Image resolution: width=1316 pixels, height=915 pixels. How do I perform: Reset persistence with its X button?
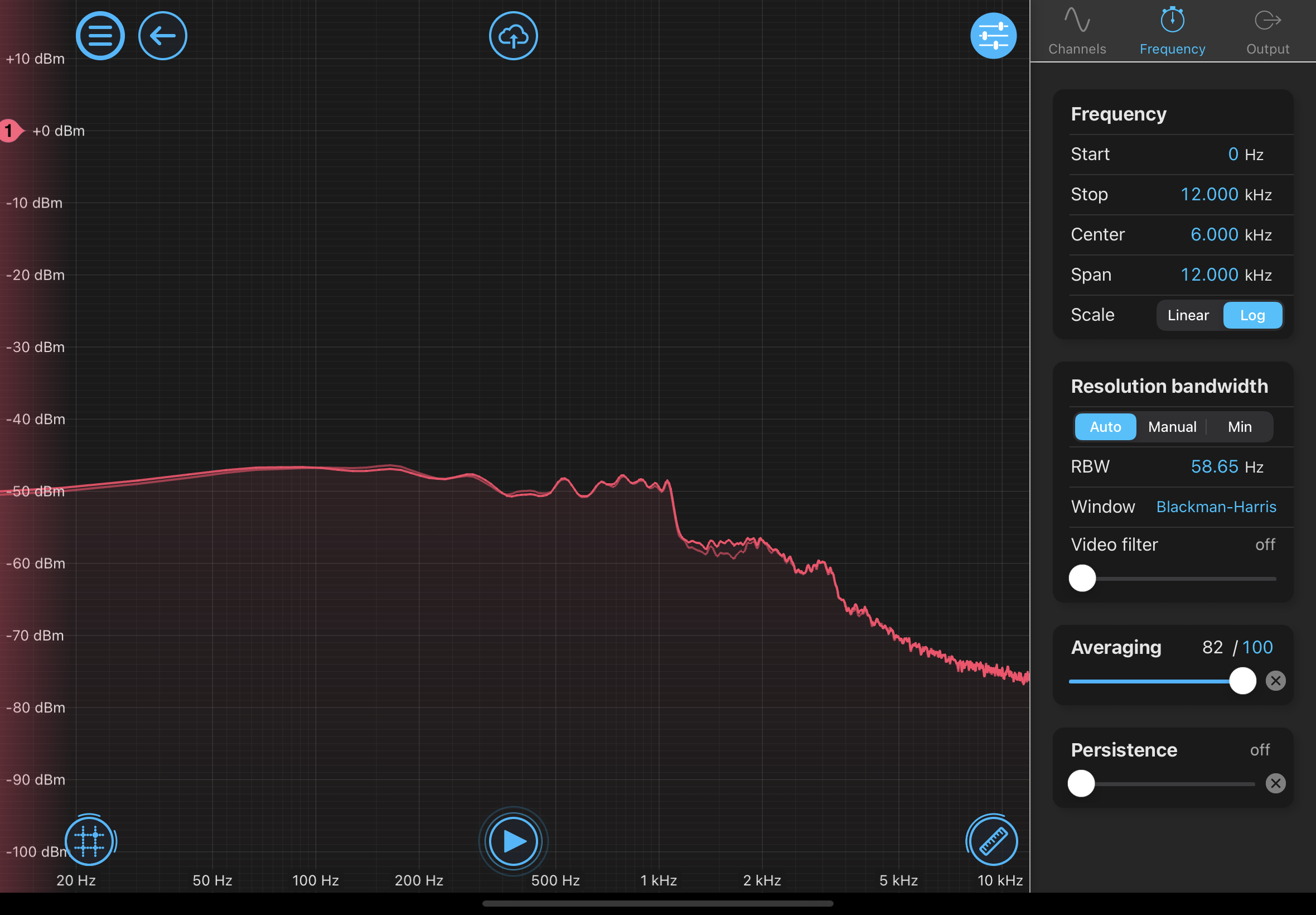coord(1275,784)
